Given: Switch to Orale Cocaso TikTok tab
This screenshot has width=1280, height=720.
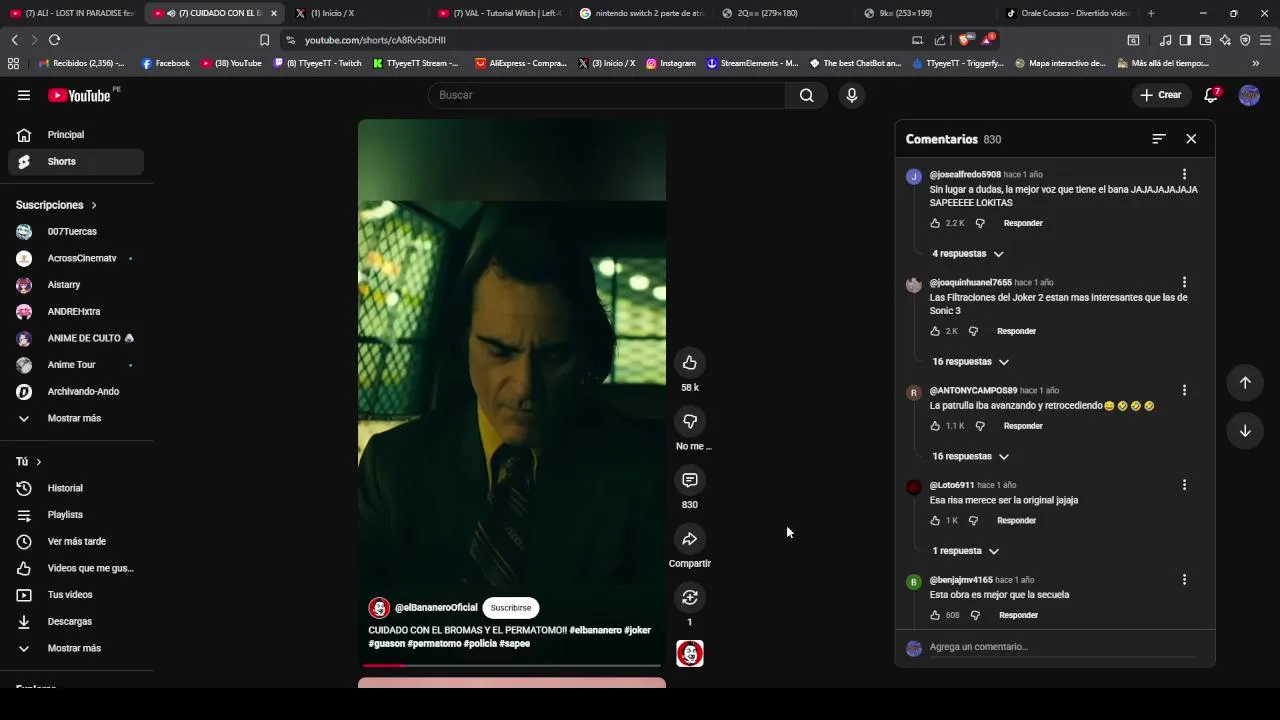Looking at the screenshot, I should coord(1067,13).
